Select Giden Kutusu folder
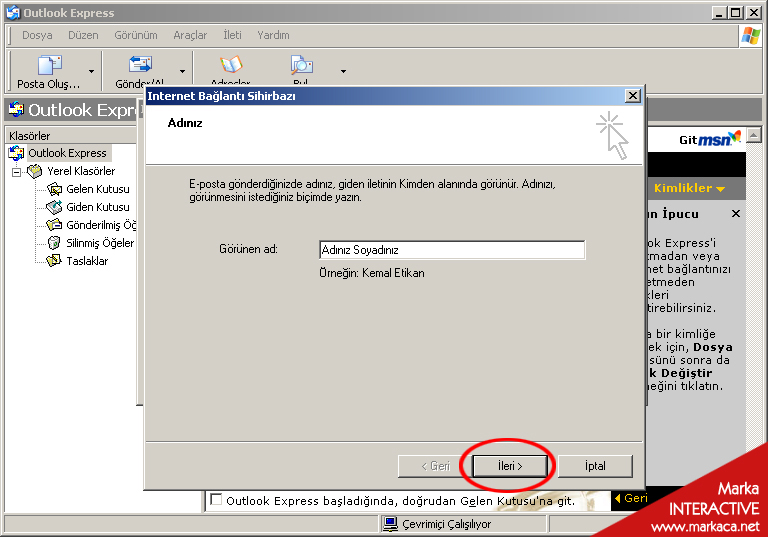 pyautogui.click(x=98, y=207)
